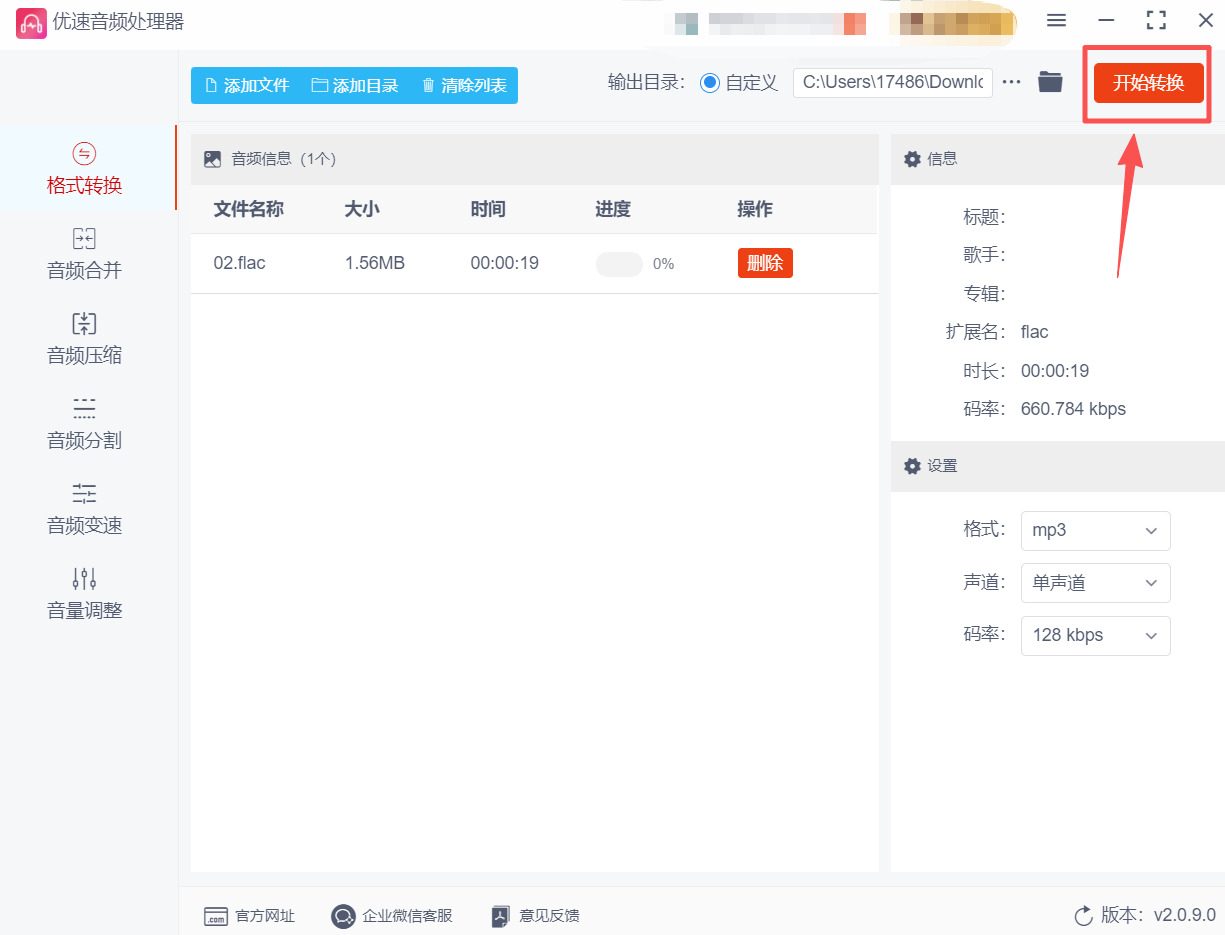Open the 音频压缩 audio compress tool
Screen dimensions: 1225x935
85,339
